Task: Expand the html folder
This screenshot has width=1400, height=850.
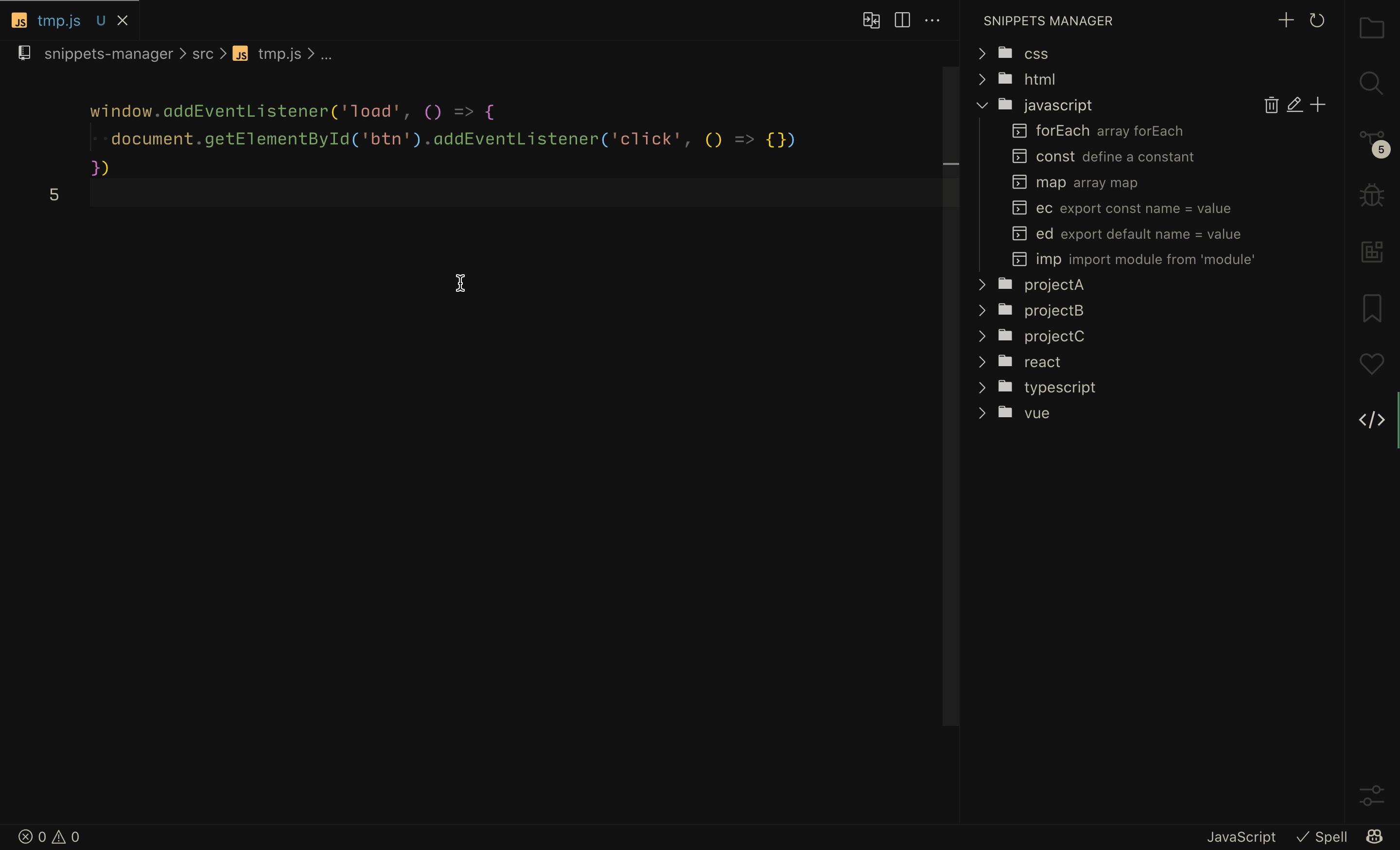Action: point(982,79)
